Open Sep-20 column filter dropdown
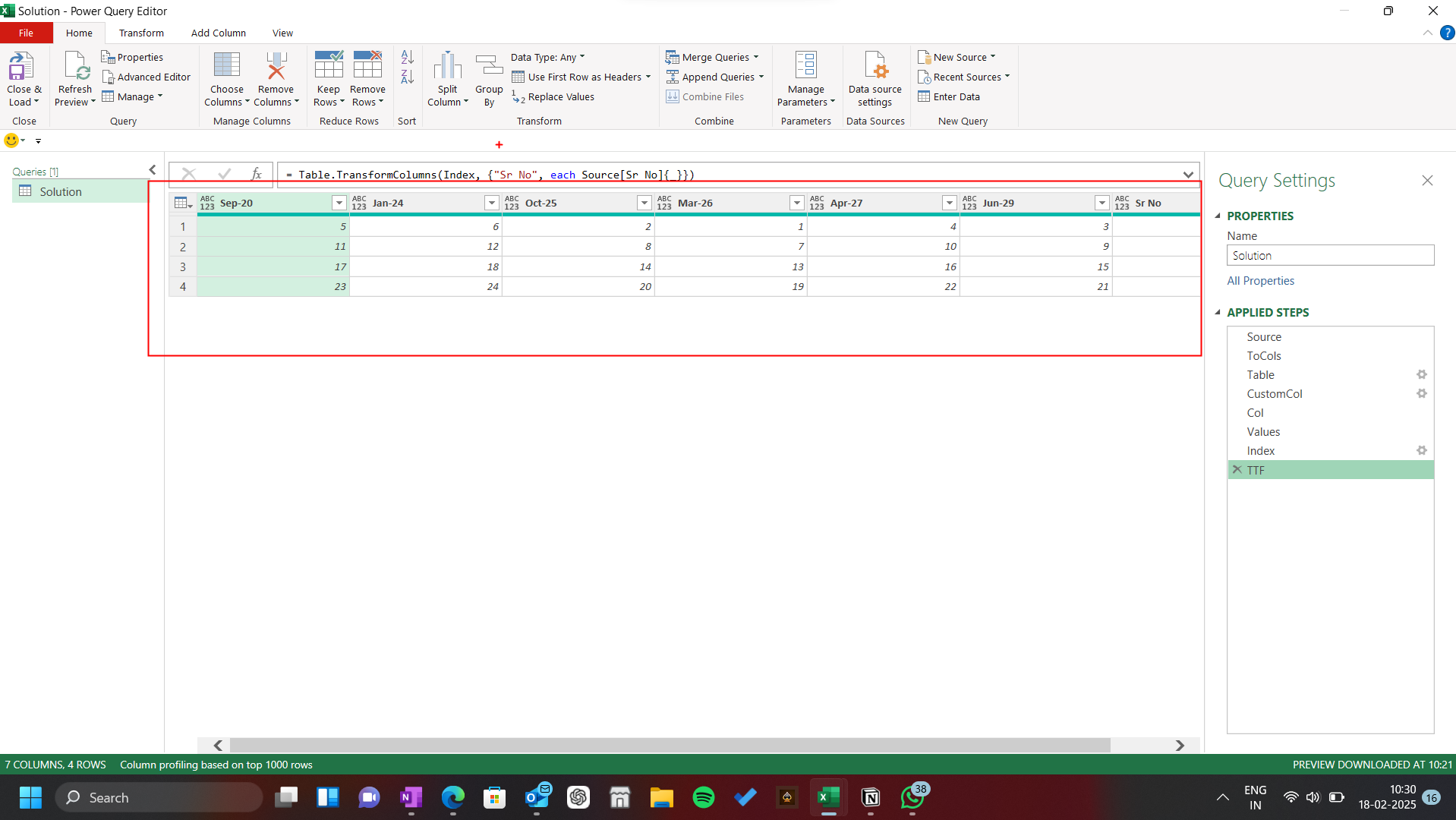The image size is (1456, 820). [339, 203]
